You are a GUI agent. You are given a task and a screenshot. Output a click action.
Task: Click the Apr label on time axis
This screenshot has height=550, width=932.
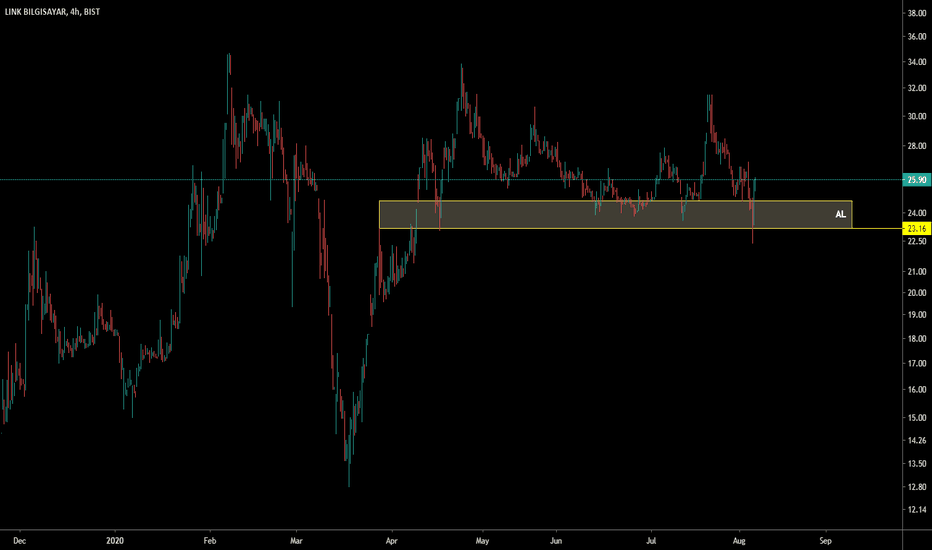pos(391,541)
